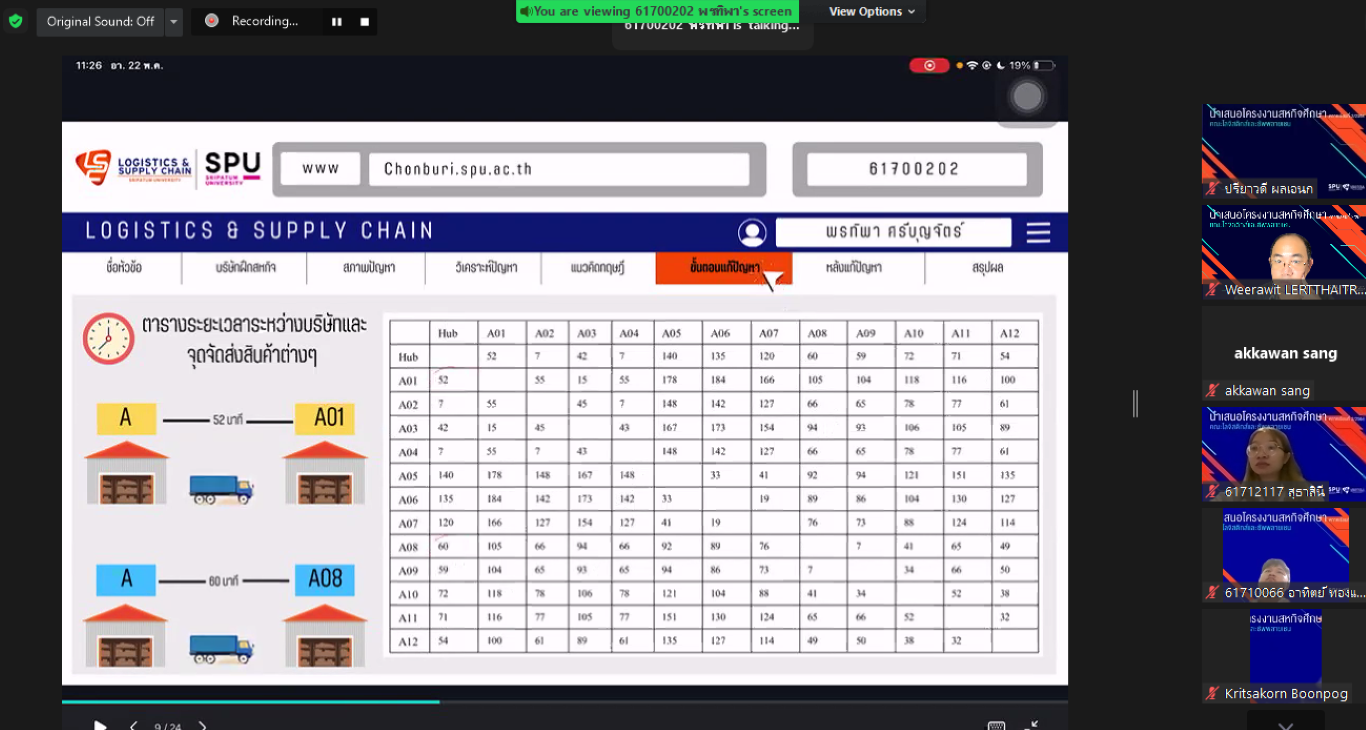Click the muted mic icon beside 61712117
1366x730 pixels.
pyautogui.click(x=1213, y=492)
